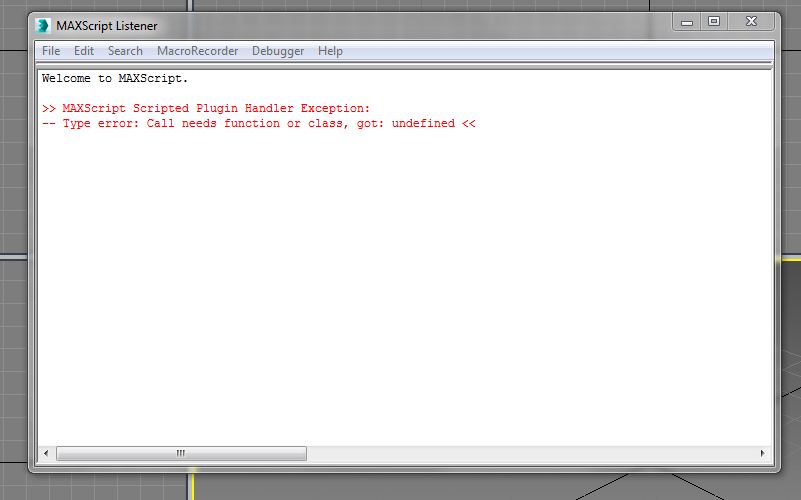Click the 'Scripted Plugin Handler Exception' error line

[x=206, y=108]
